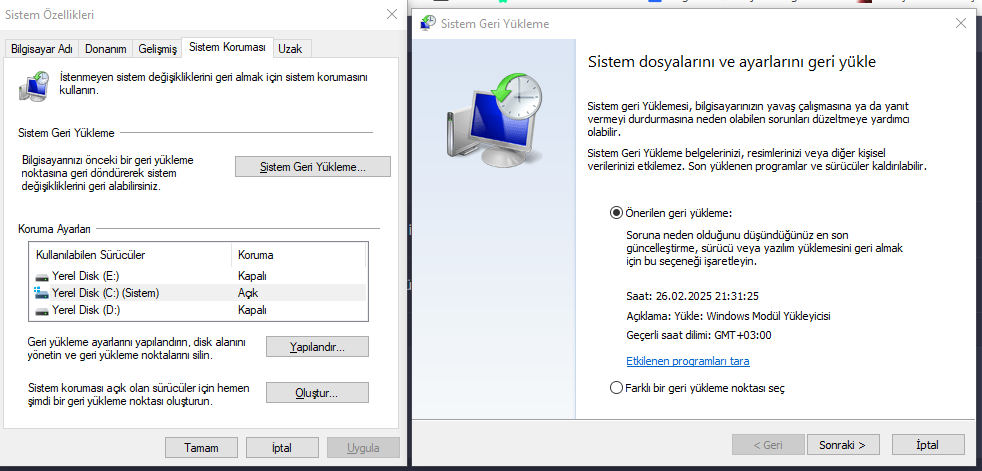Screen dimensions: 982x471
Task: Click the Kapalı status for drive D:
Action: [x=253, y=310]
